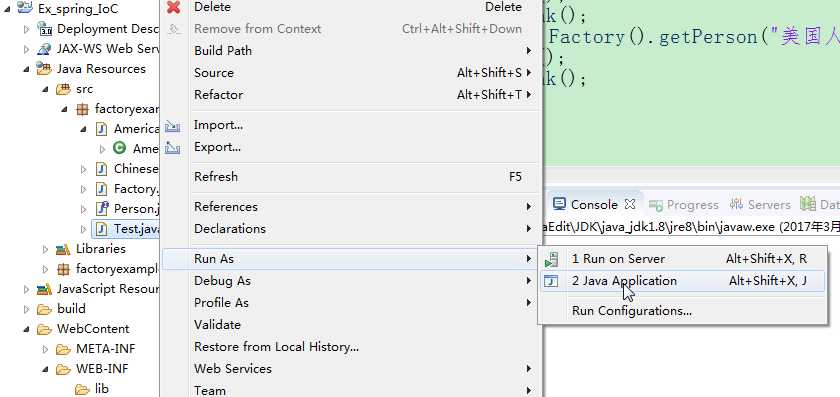840x397 pixels.
Task: Click the Java Resources icon
Action: coord(44,69)
